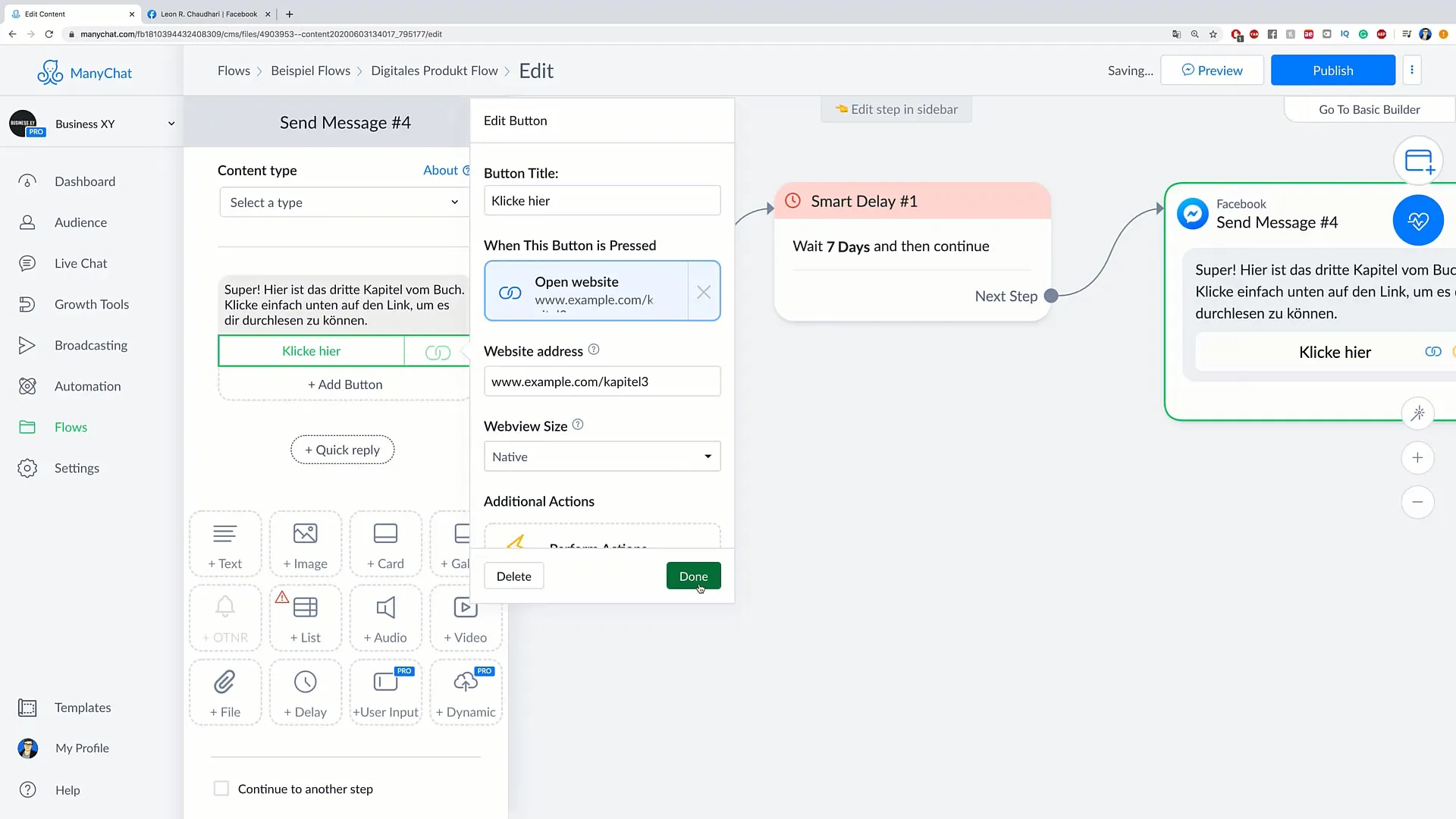The image size is (1456, 819).
Task: Open the Webview Size Native dropdown
Action: pos(602,457)
